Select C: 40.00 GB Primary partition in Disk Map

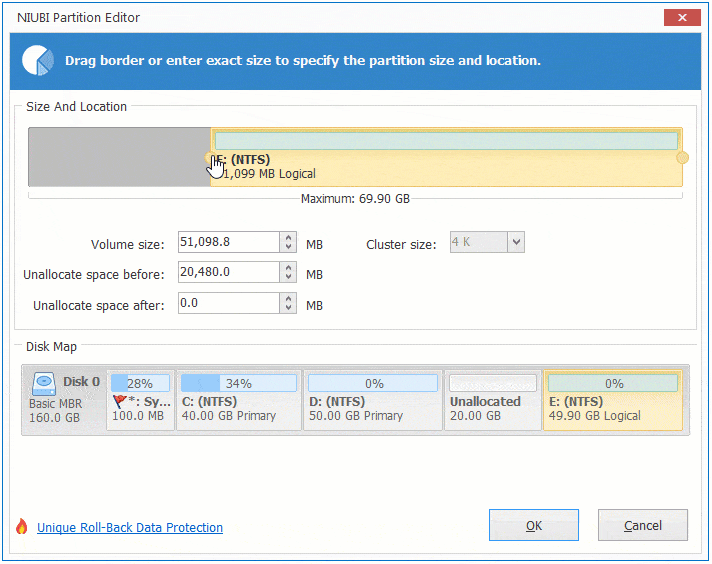239,401
